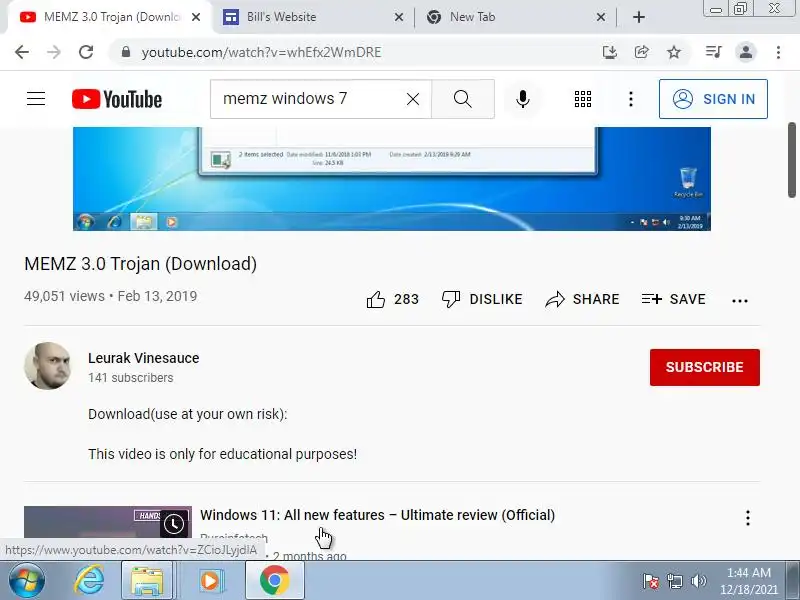Image resolution: width=800 pixels, height=600 pixels.
Task: Open the YouTube apps grid icon
Action: click(583, 99)
